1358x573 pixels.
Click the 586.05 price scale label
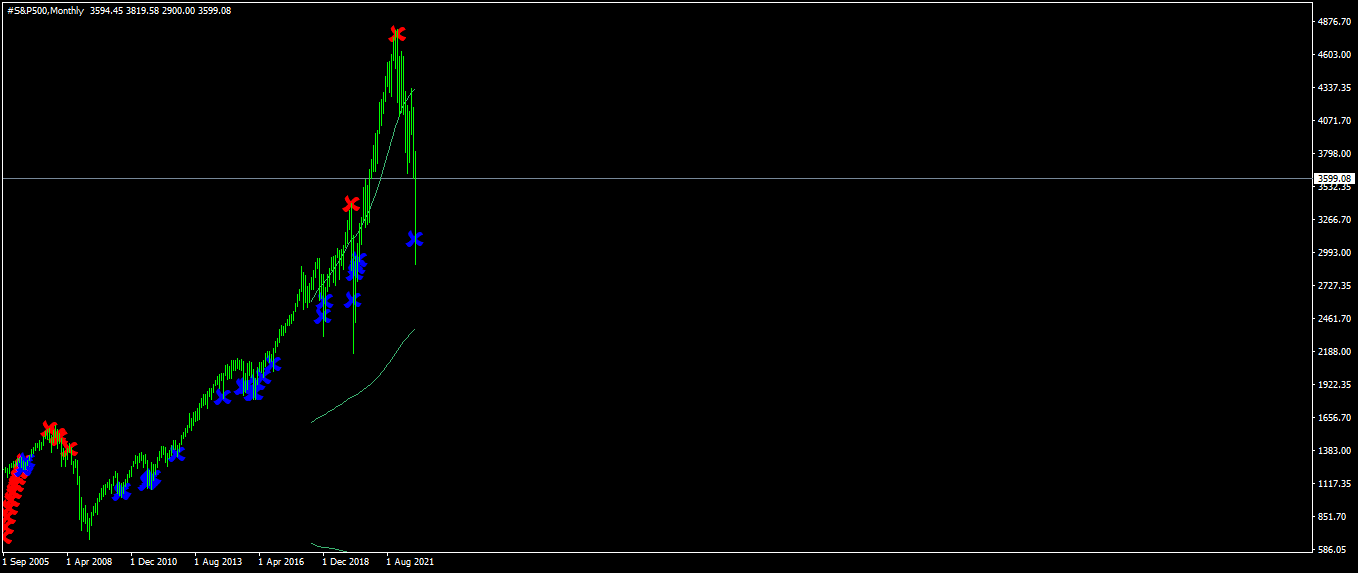1334,550
